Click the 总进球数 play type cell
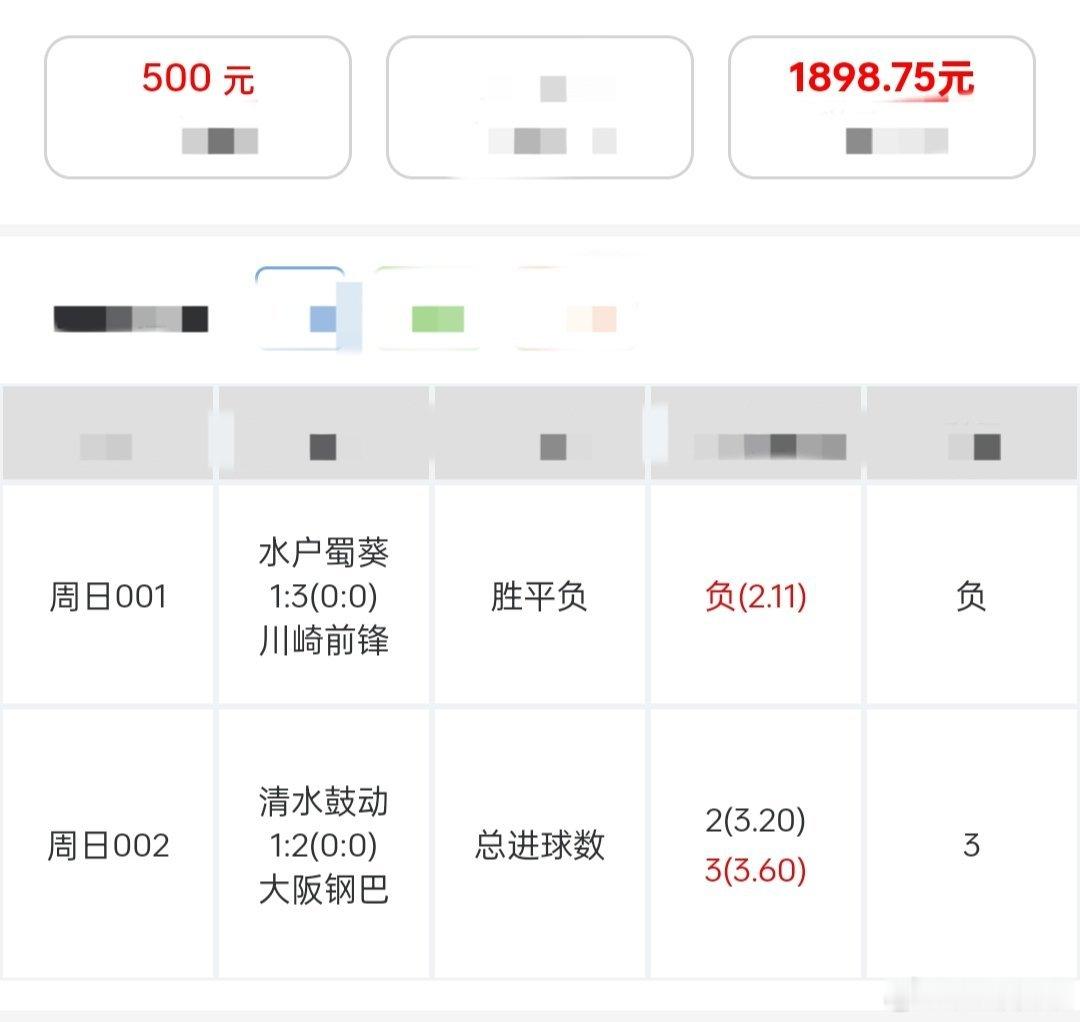The image size is (1080, 1022). point(539,845)
